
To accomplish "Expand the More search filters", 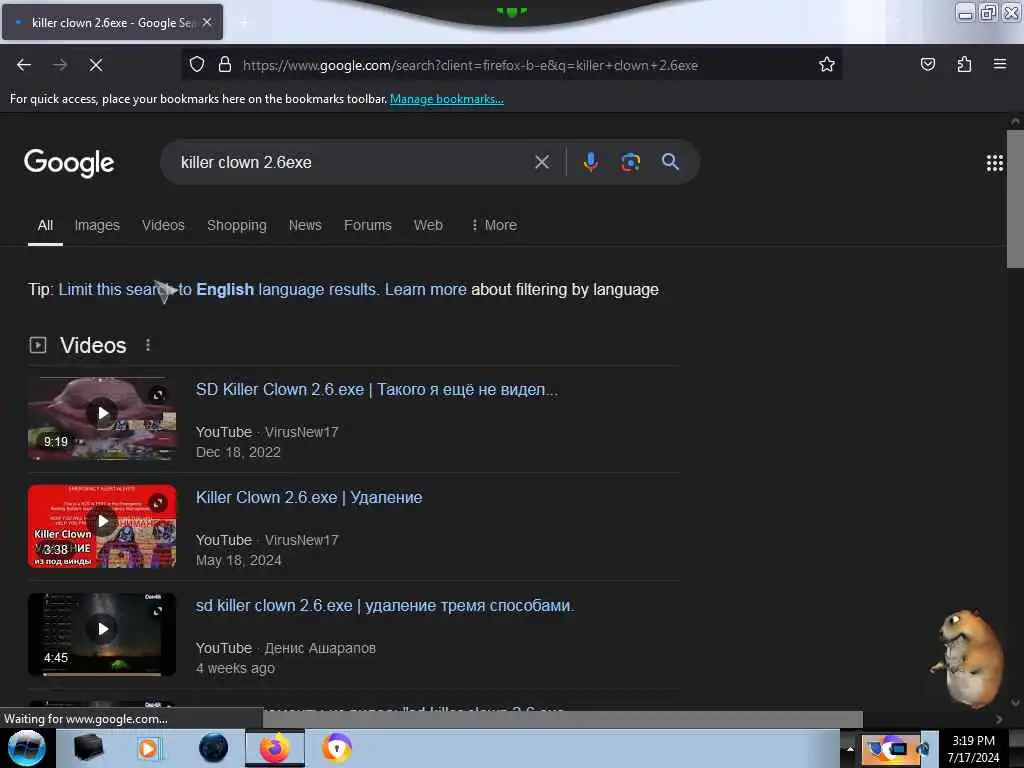I will pyautogui.click(x=494, y=225).
